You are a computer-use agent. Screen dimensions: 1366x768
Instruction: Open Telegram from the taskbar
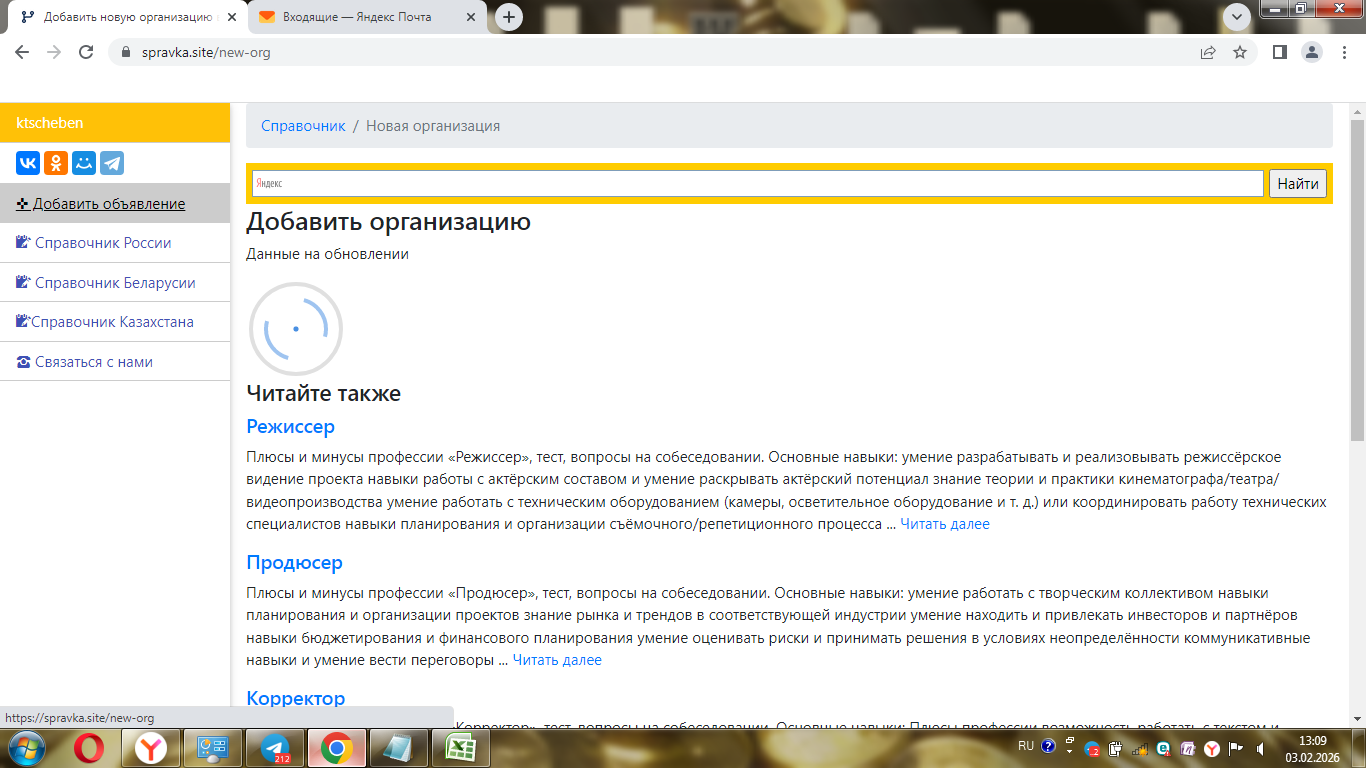pos(274,747)
